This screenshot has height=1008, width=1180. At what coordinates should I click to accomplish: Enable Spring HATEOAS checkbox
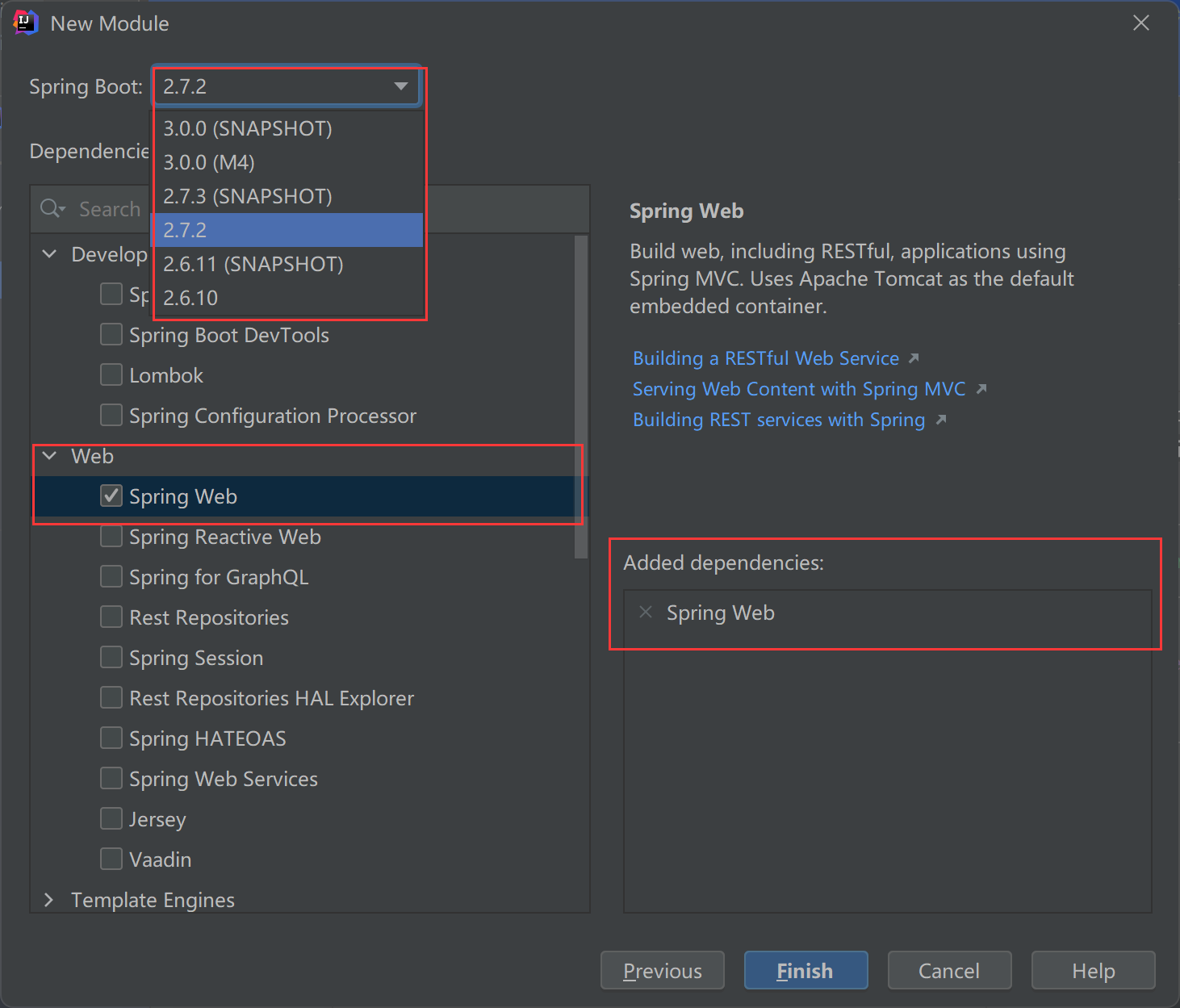coord(111,738)
